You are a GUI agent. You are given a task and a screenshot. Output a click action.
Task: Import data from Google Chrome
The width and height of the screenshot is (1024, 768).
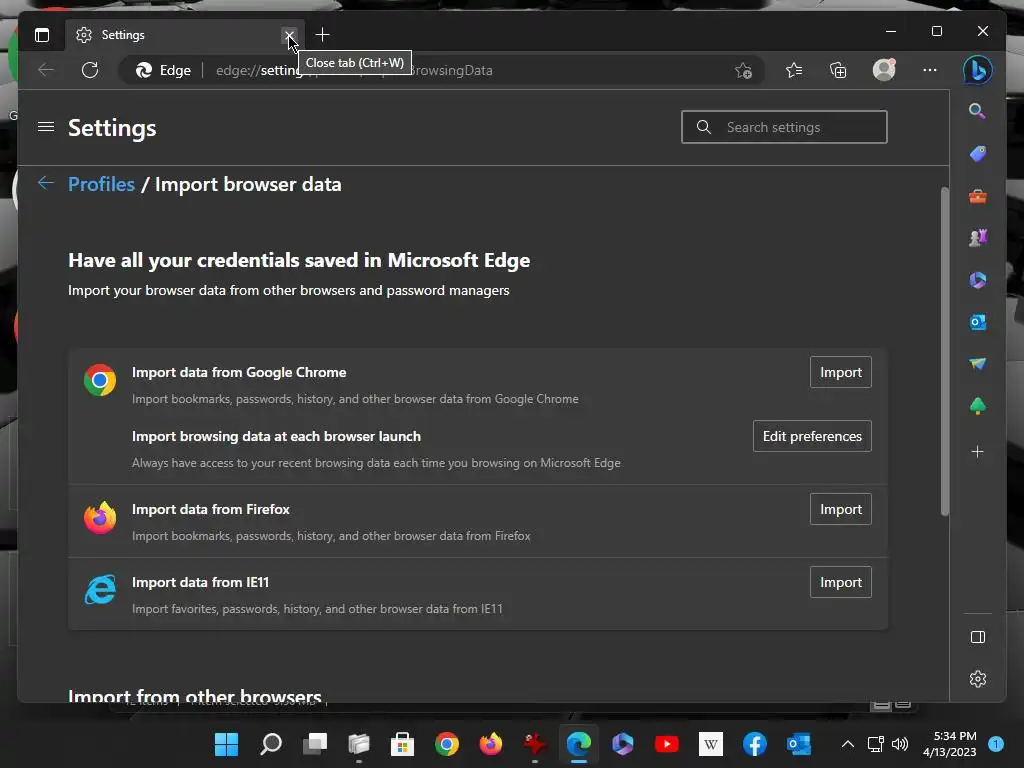840,372
